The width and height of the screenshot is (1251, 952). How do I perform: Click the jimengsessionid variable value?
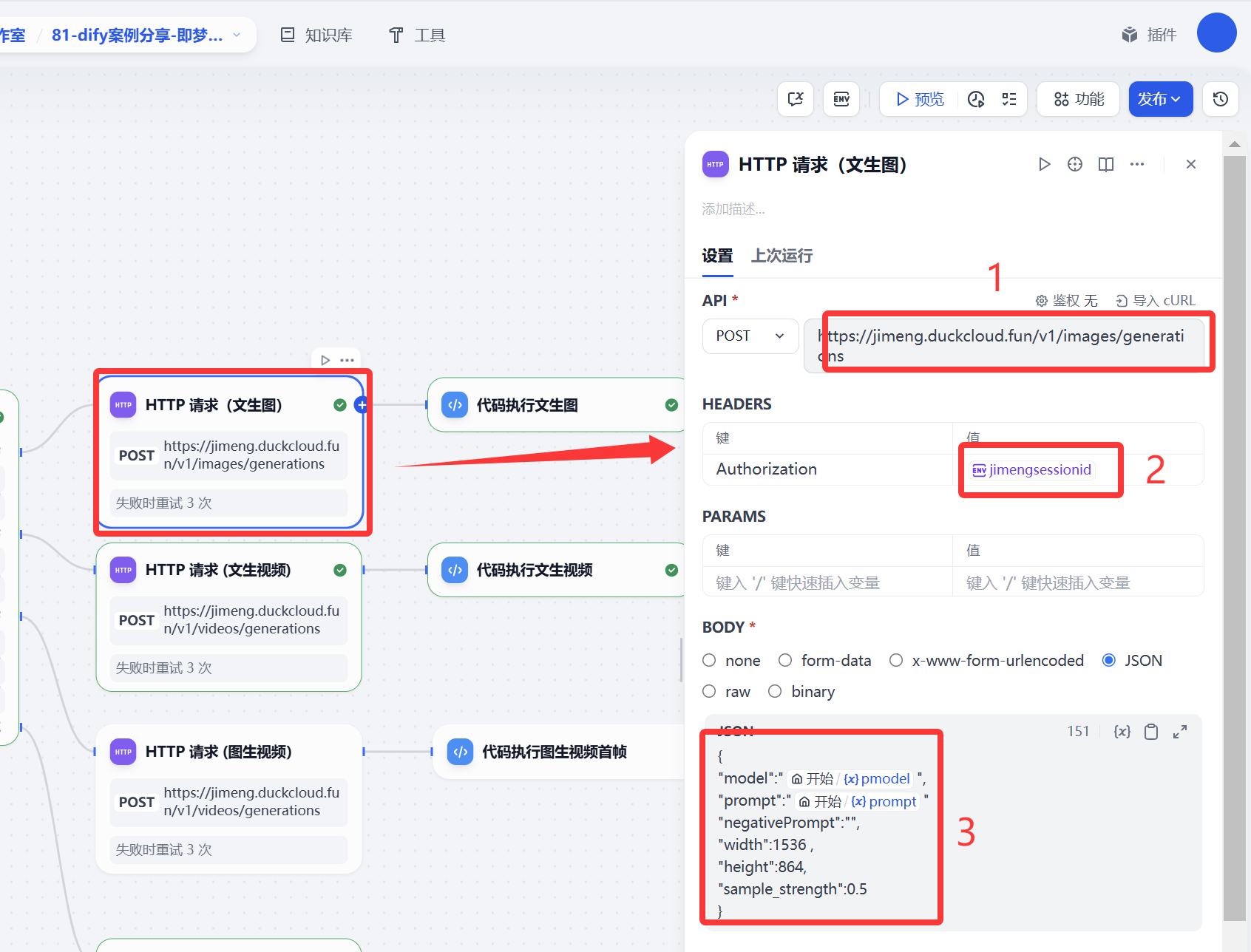[1031, 469]
